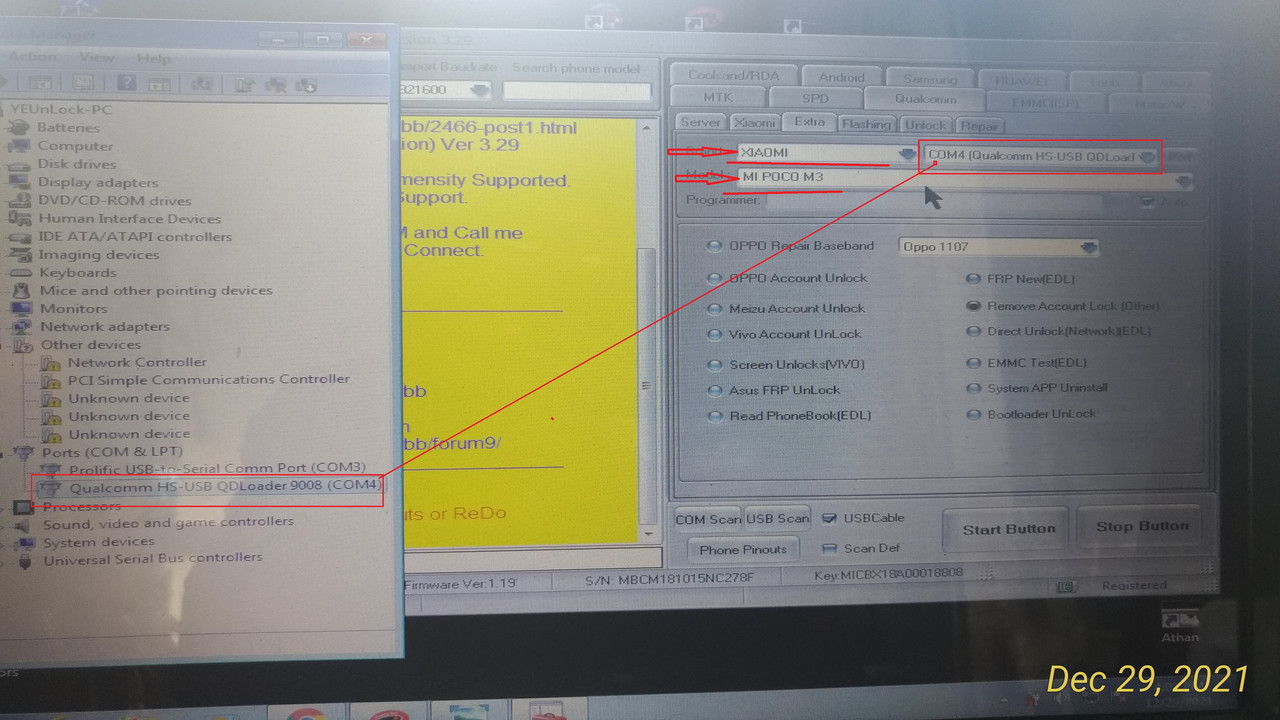Click the Network adapters icon
The image size is (1280, 720).
coord(20,326)
